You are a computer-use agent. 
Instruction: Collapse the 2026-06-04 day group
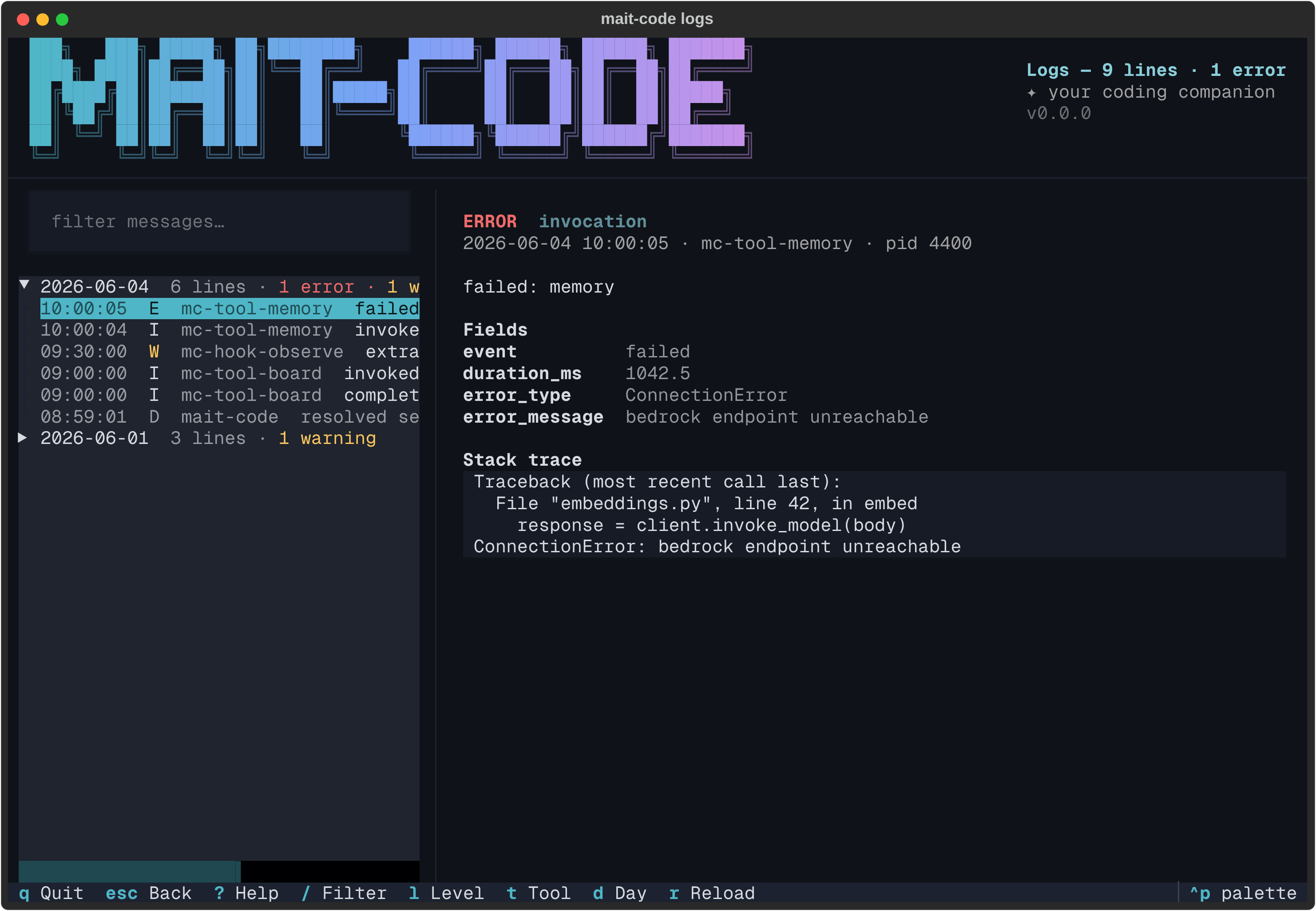(24, 284)
